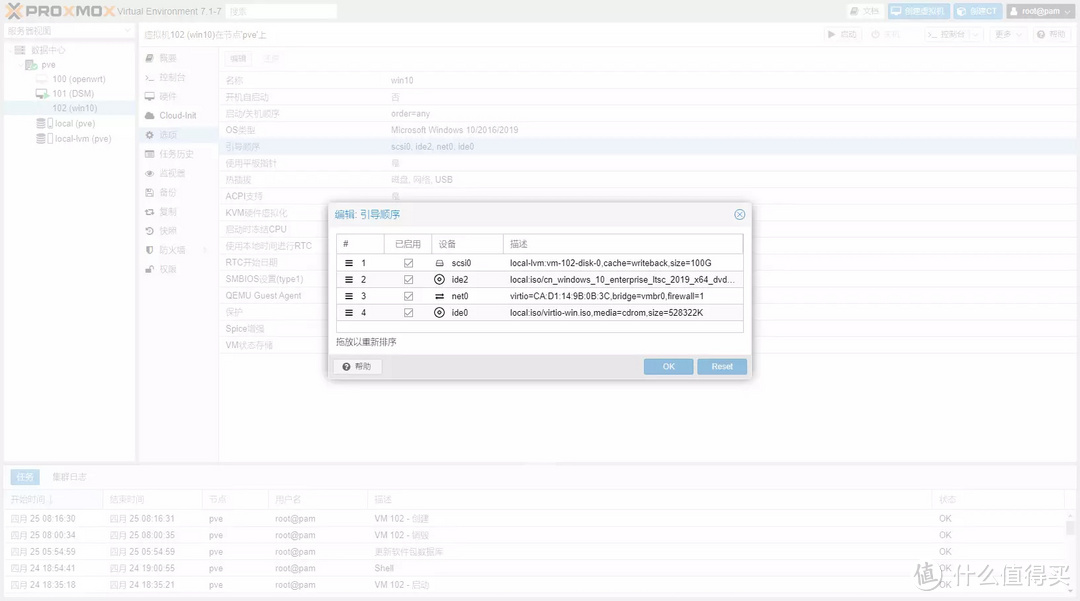Select 数据中心 tree node

[x=48, y=50]
